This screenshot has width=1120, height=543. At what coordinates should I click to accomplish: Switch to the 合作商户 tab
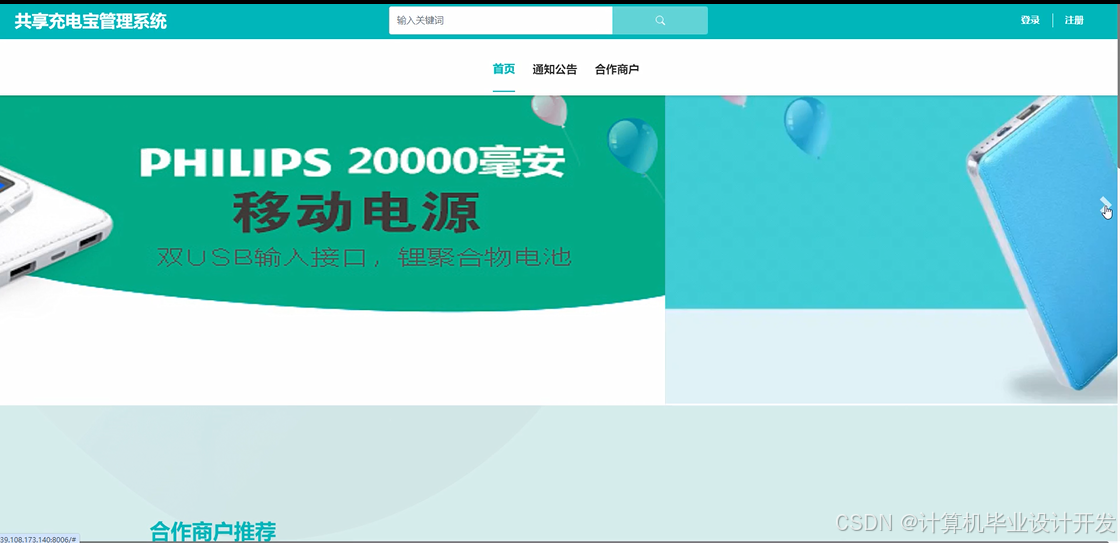point(616,69)
